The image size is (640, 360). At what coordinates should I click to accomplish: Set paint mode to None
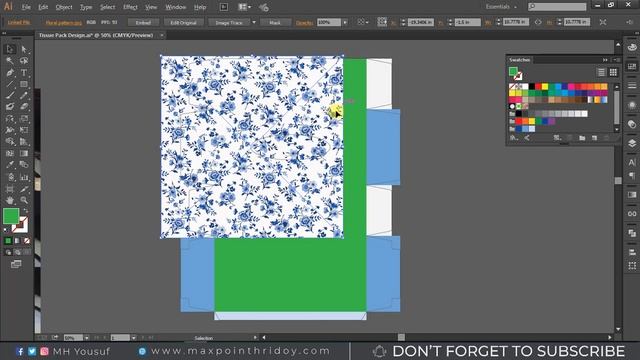click(27, 241)
